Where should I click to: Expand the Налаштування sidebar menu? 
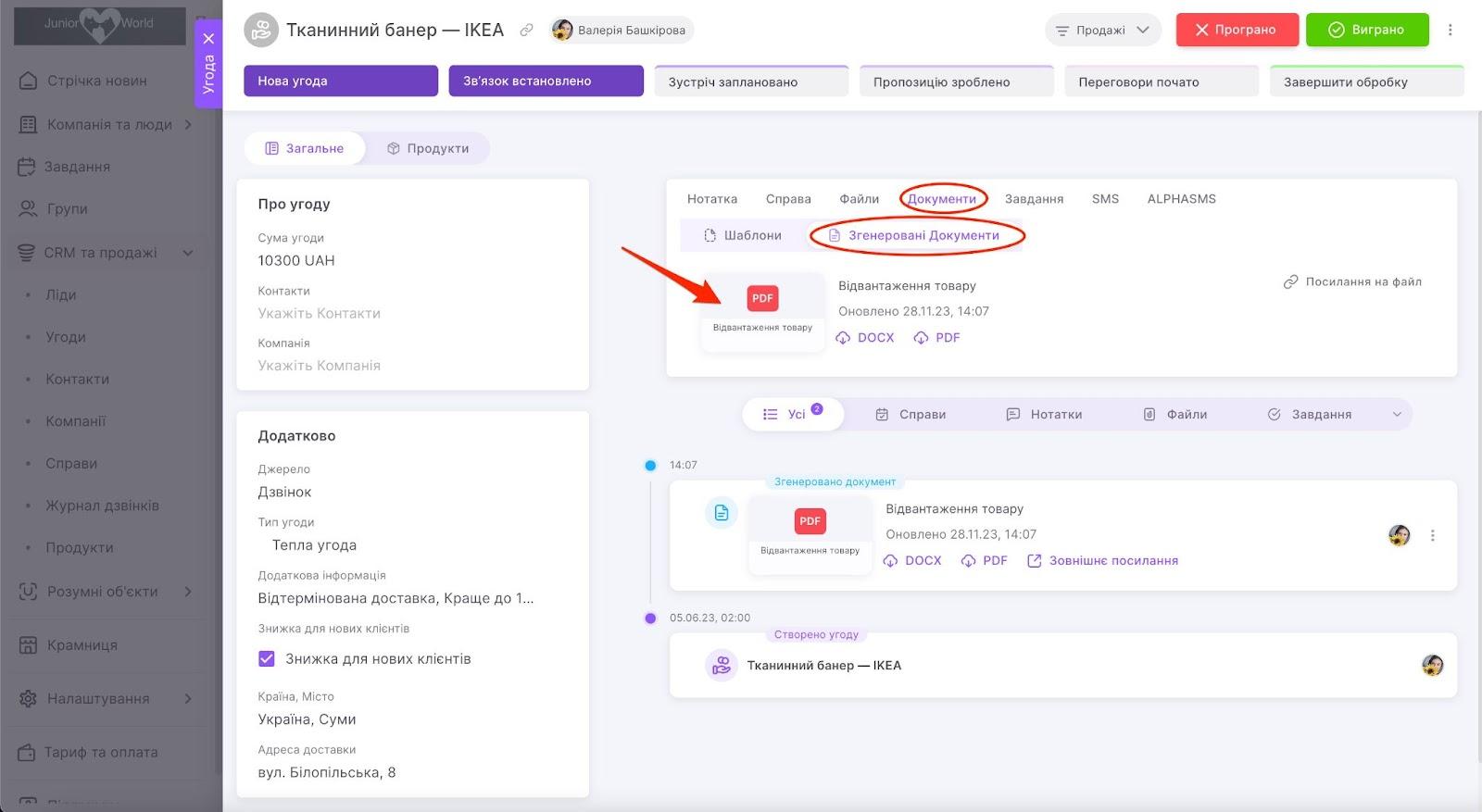point(188,698)
